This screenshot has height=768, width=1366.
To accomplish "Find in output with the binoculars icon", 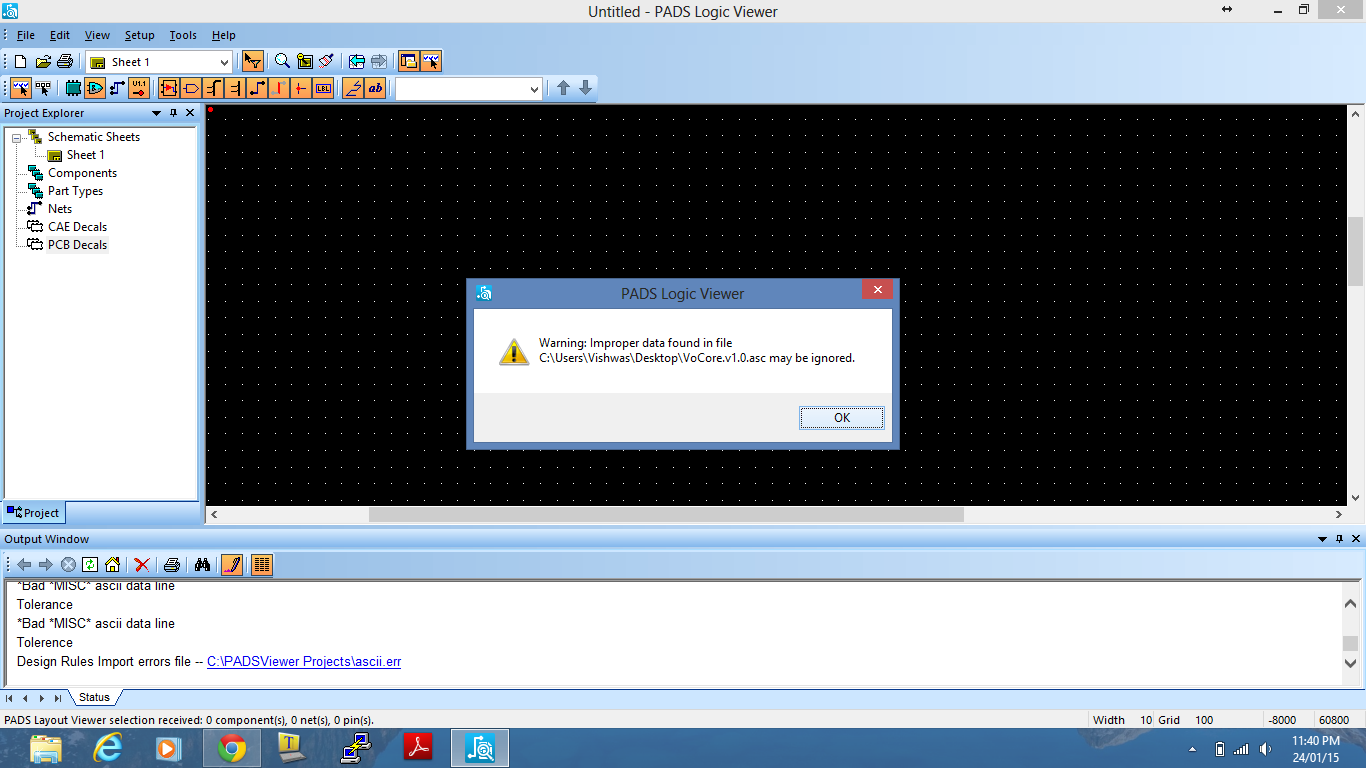I will (x=202, y=565).
